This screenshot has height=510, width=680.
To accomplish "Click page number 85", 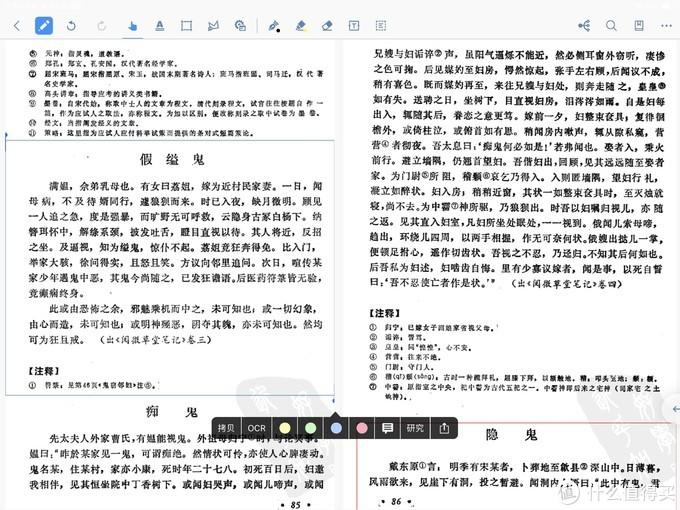I will [295, 504].
